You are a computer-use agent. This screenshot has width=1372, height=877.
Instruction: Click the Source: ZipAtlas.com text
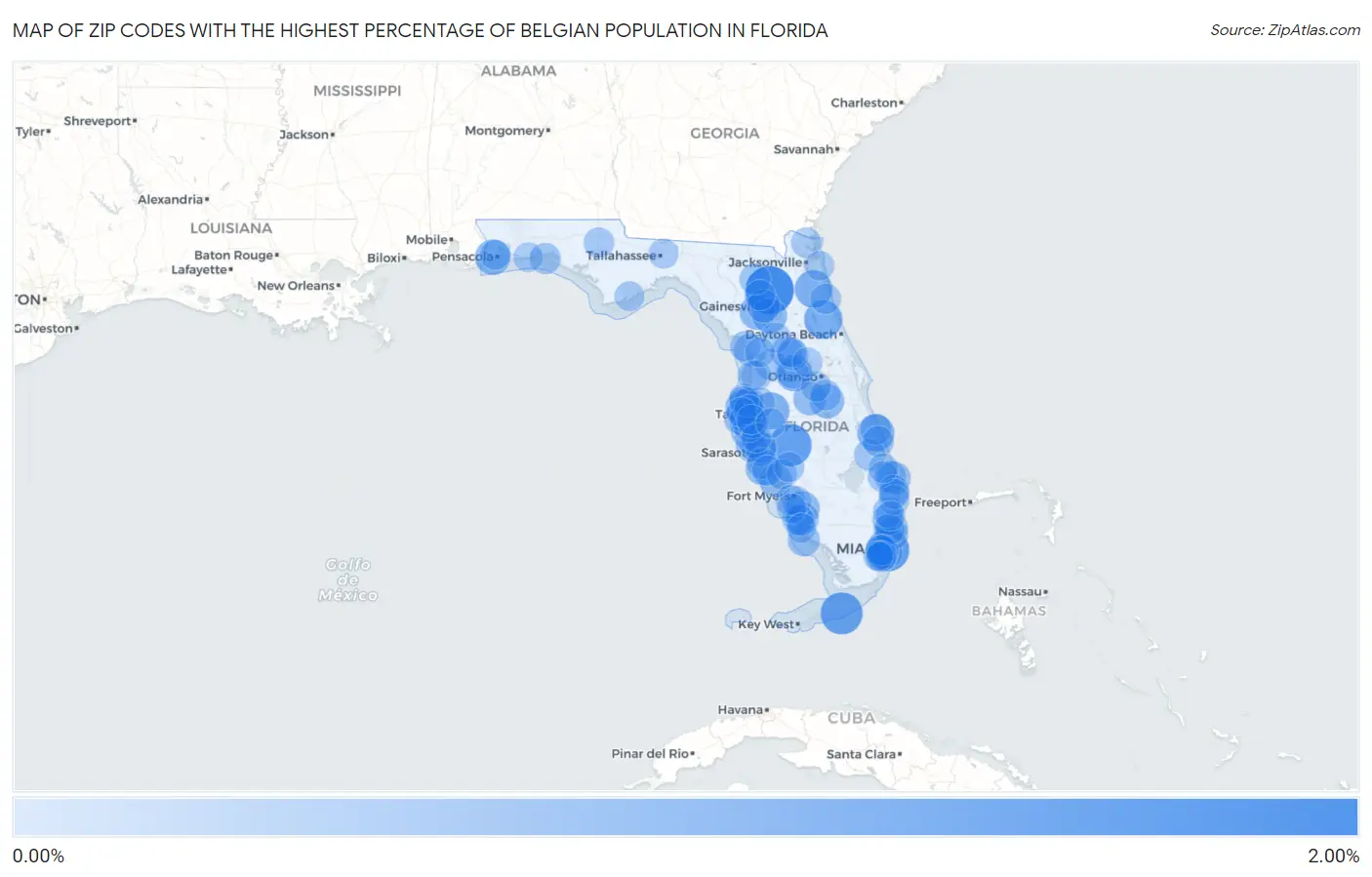[1285, 30]
